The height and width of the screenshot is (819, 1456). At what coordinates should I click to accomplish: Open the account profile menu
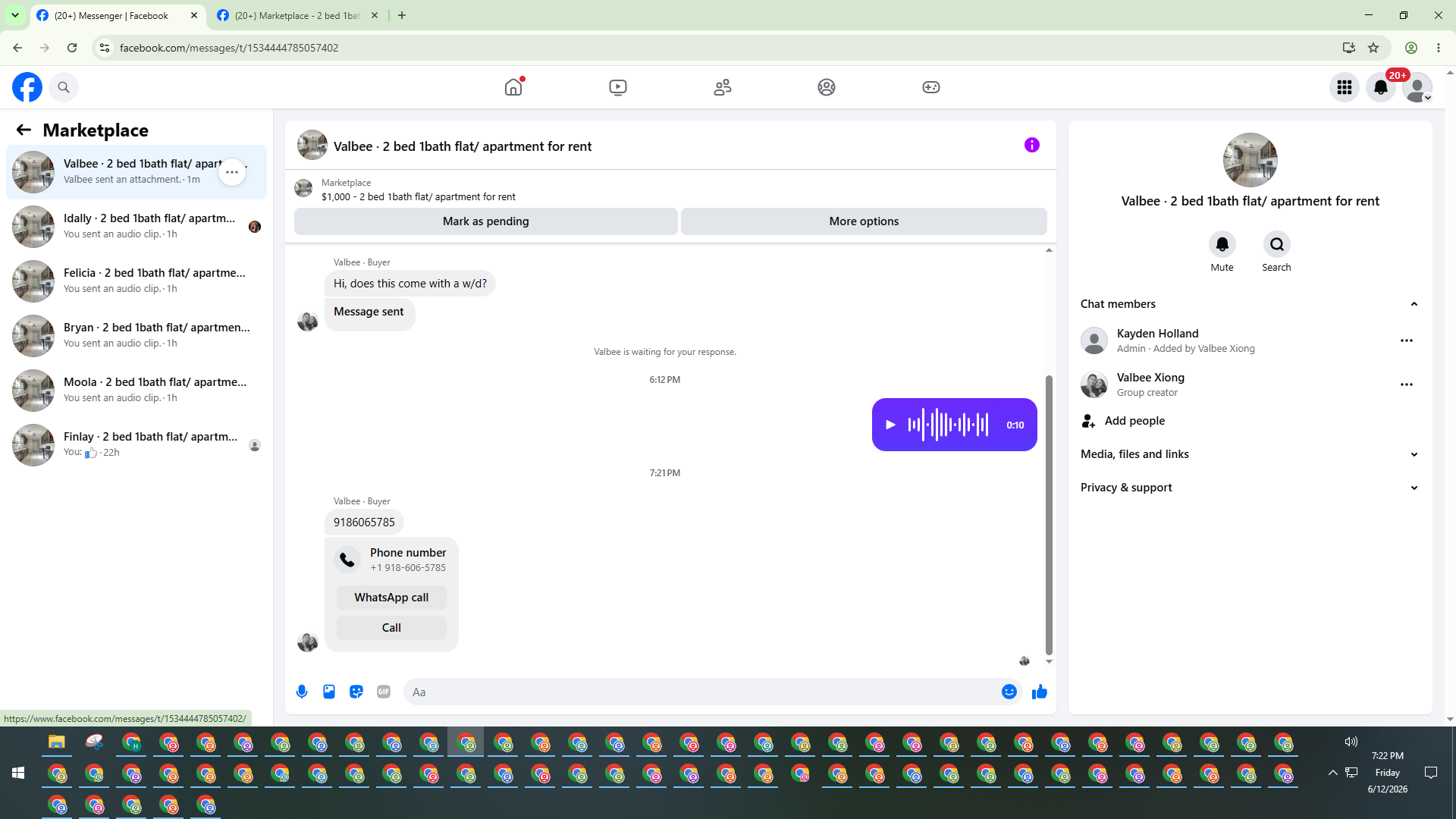click(1417, 87)
